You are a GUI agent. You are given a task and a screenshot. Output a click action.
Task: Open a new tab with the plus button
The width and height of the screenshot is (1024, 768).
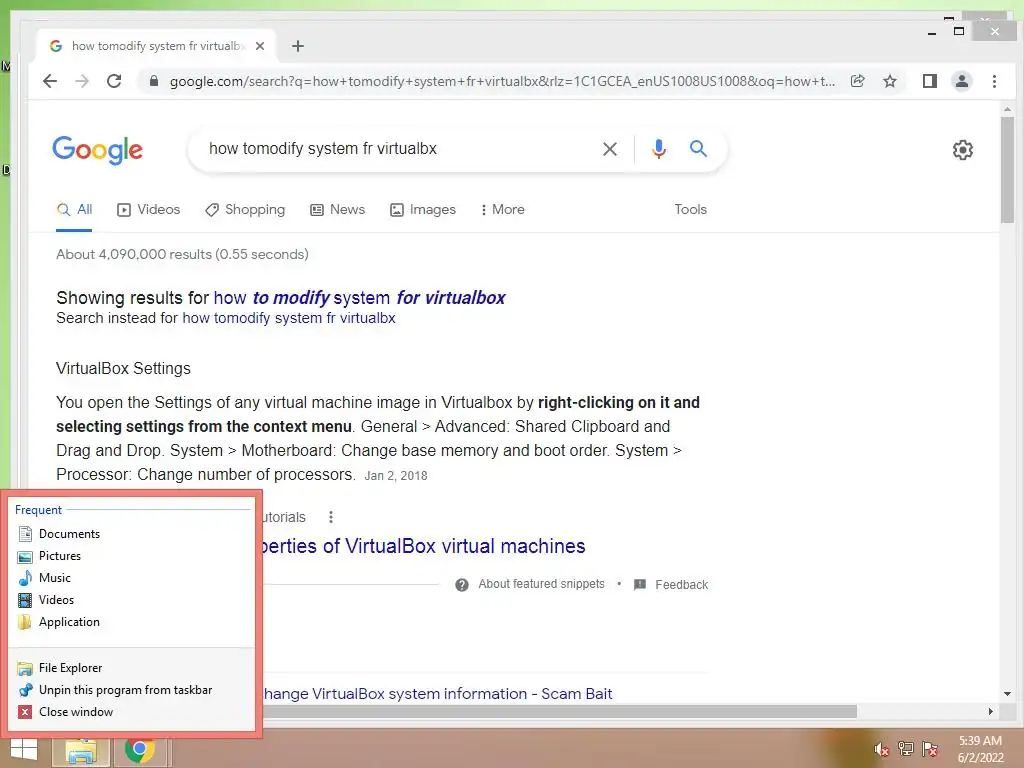click(x=298, y=46)
